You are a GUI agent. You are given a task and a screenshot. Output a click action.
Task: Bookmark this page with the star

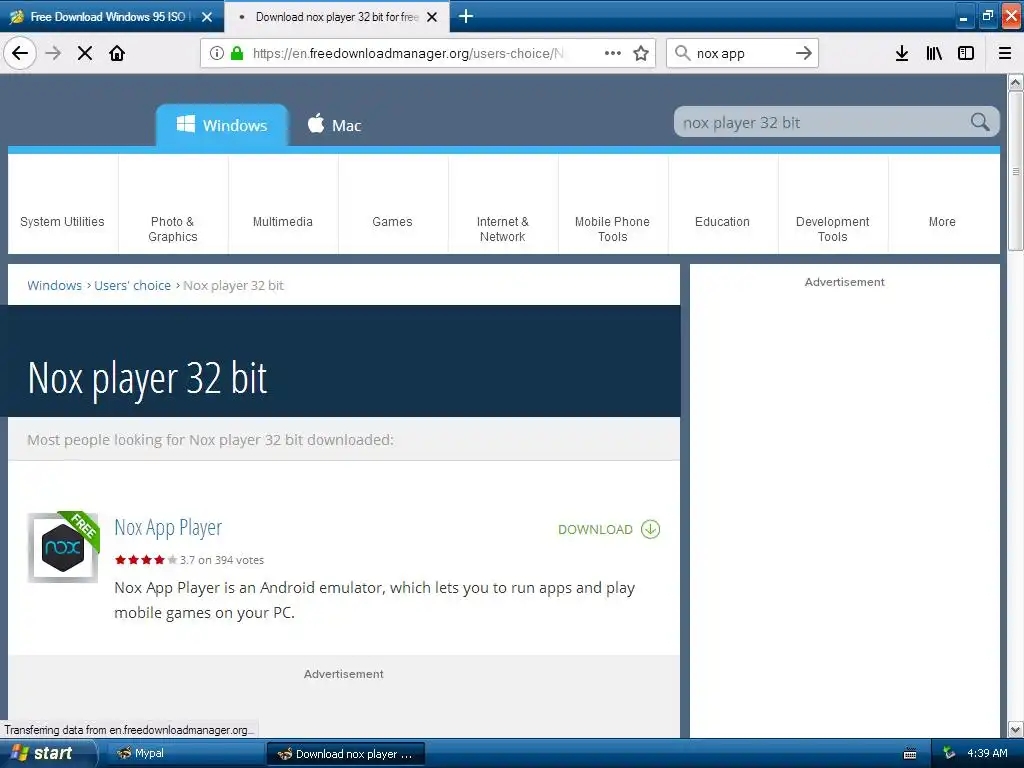click(641, 53)
